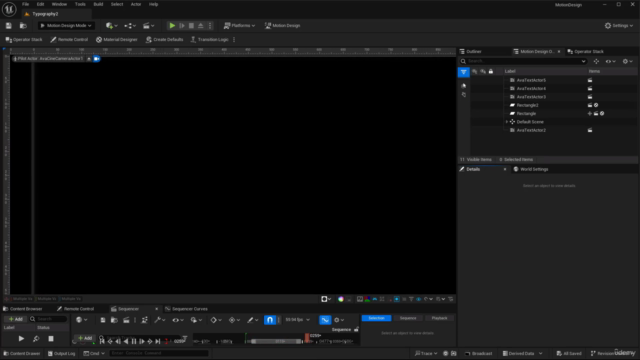
Task: Open the Trace dropdown in the status bar
Action: 426,353
